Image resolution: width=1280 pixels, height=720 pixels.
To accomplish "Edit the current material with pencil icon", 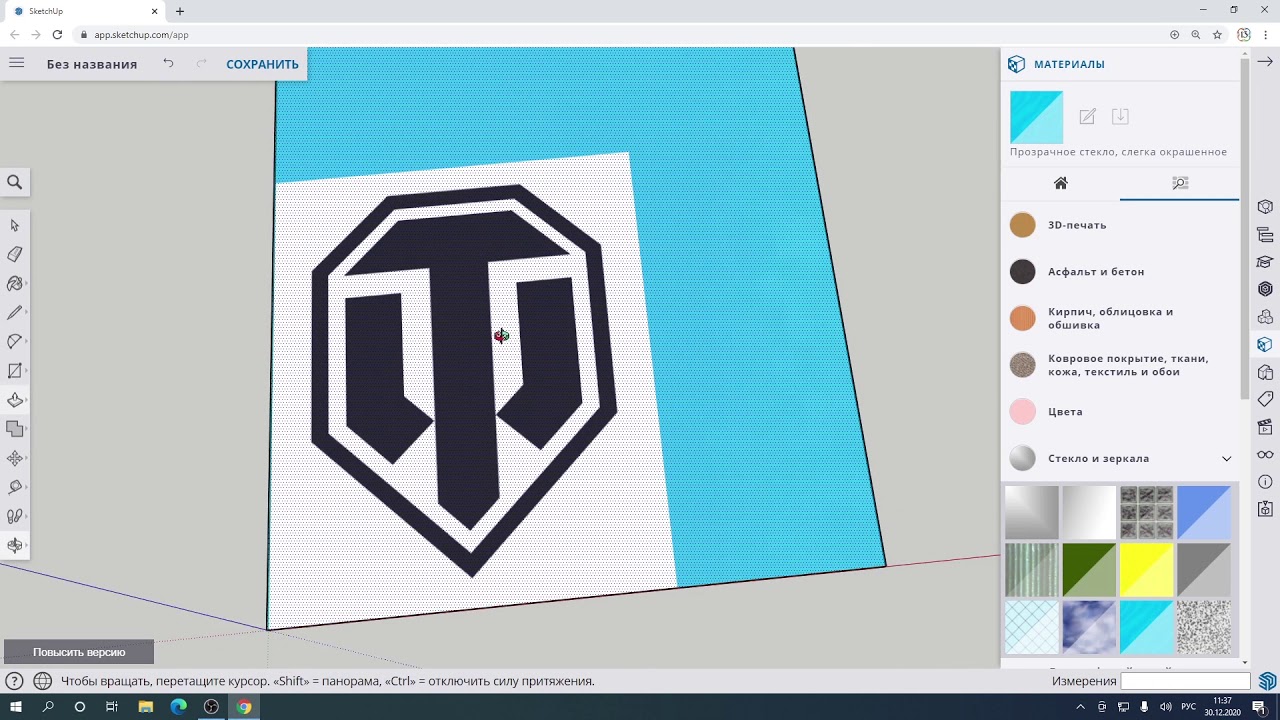I will [1087, 116].
